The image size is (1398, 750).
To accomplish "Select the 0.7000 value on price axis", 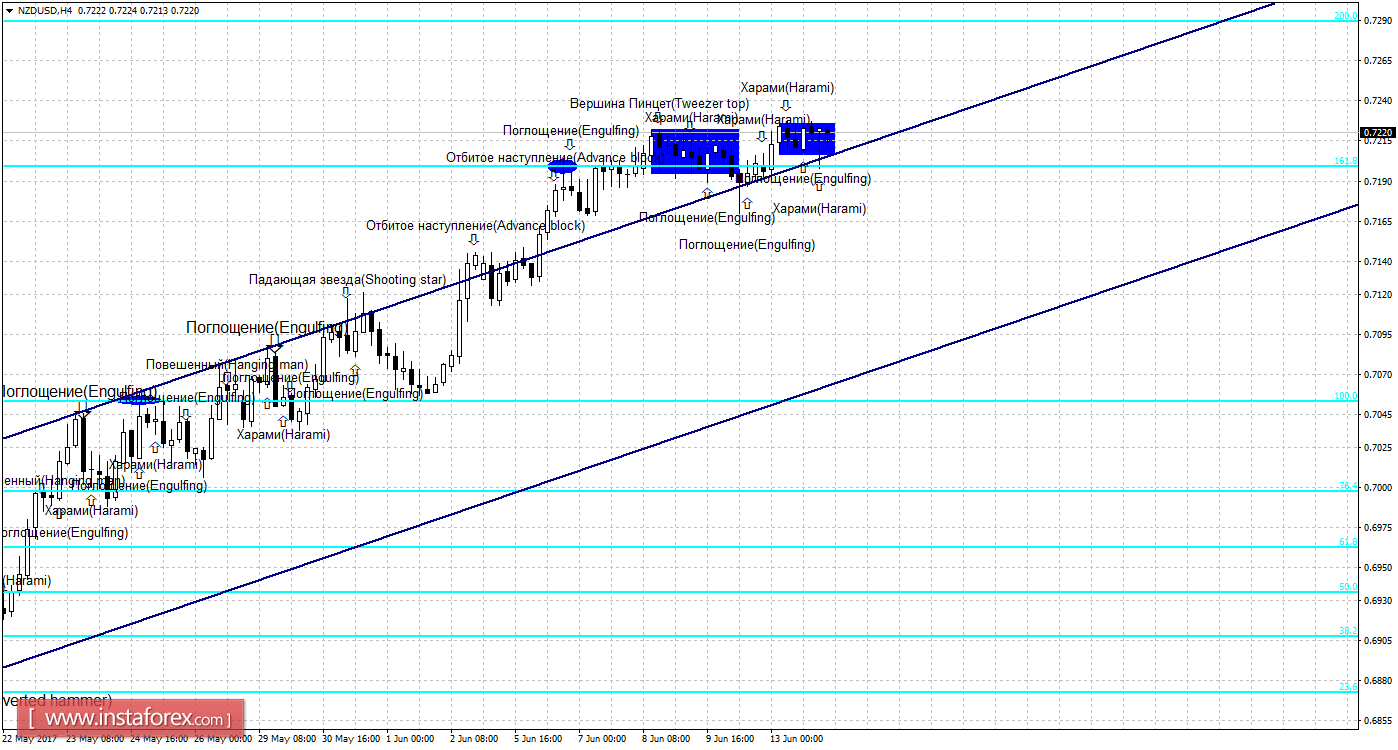I will point(1377,488).
